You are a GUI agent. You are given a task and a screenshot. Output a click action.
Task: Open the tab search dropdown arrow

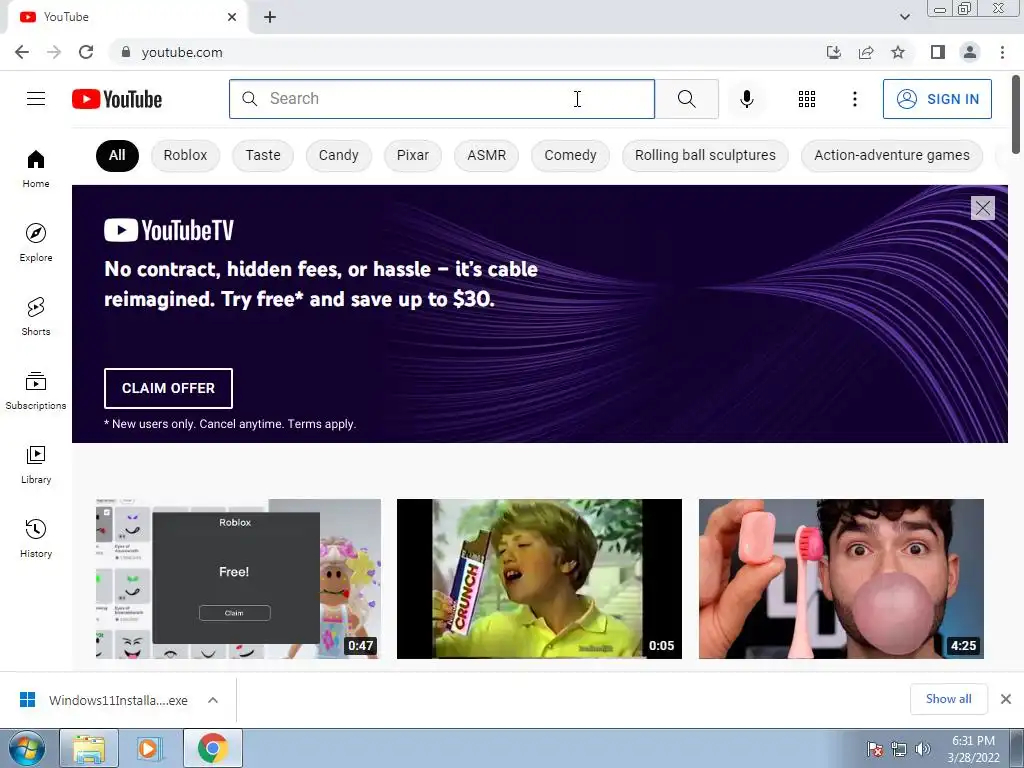pos(904,17)
